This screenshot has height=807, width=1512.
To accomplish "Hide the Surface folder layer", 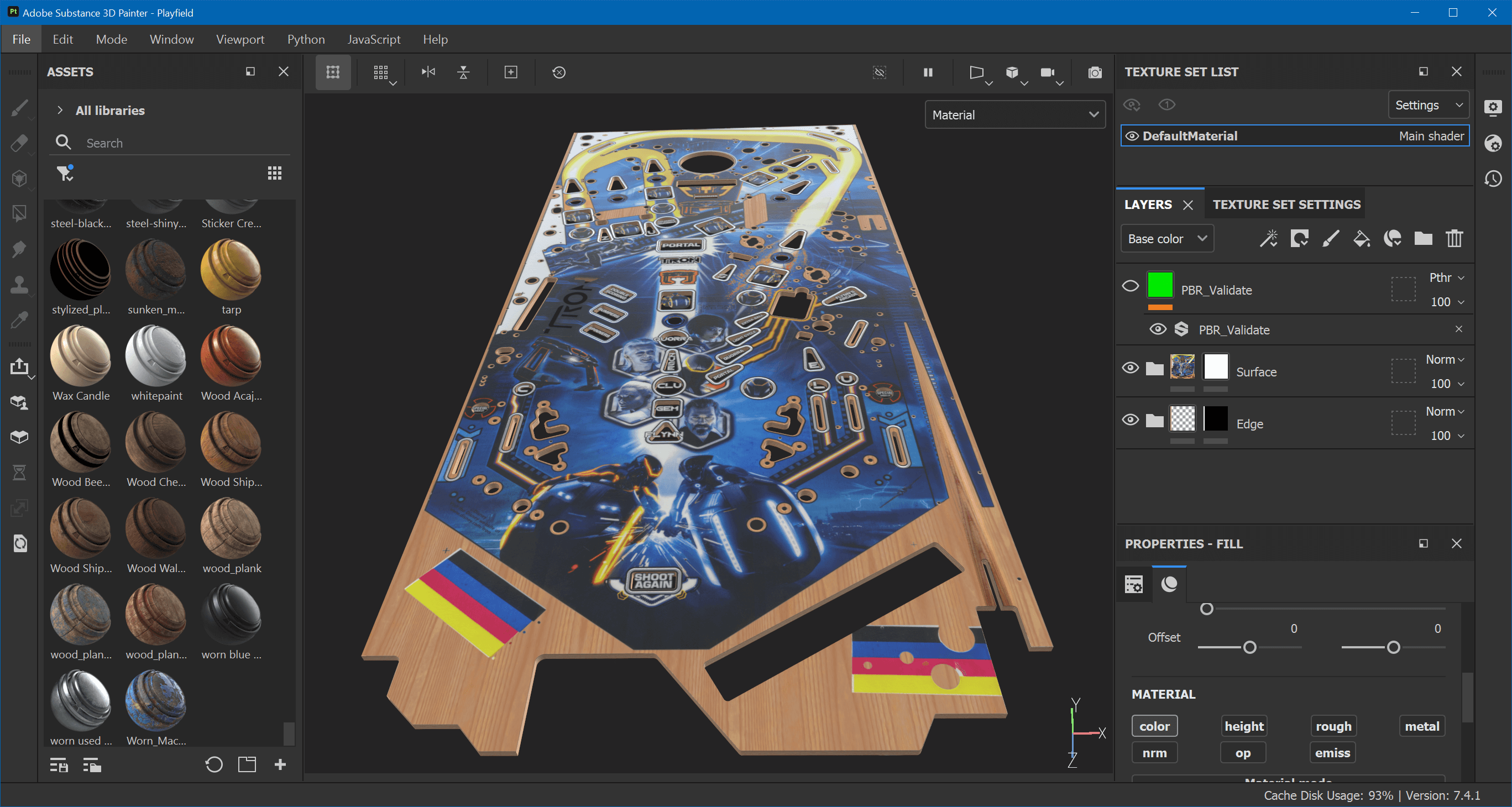I will tap(1131, 368).
